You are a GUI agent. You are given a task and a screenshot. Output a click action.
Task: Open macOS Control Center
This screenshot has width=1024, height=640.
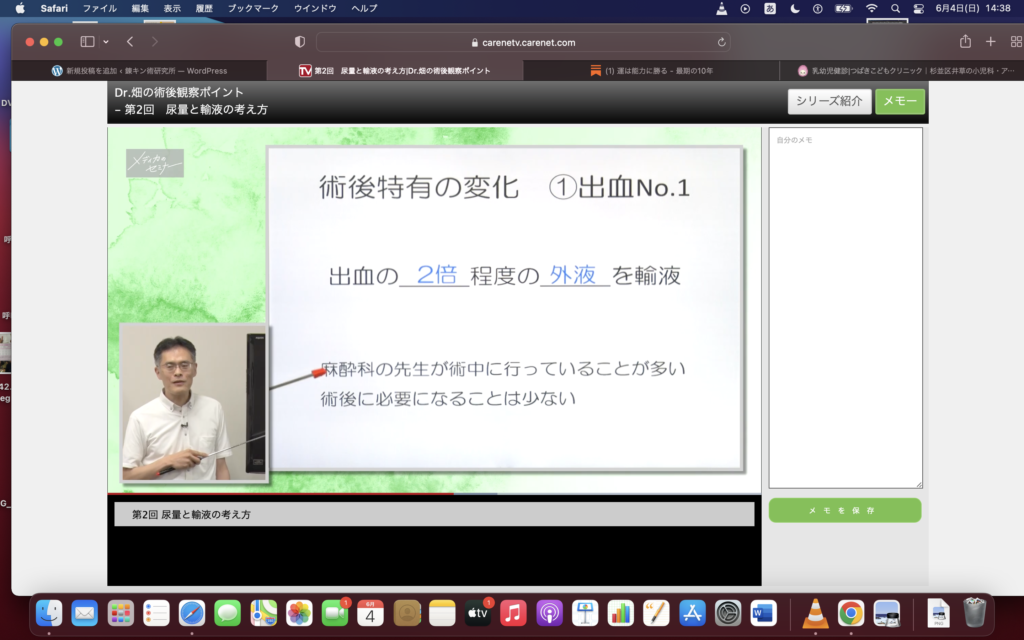[919, 8]
